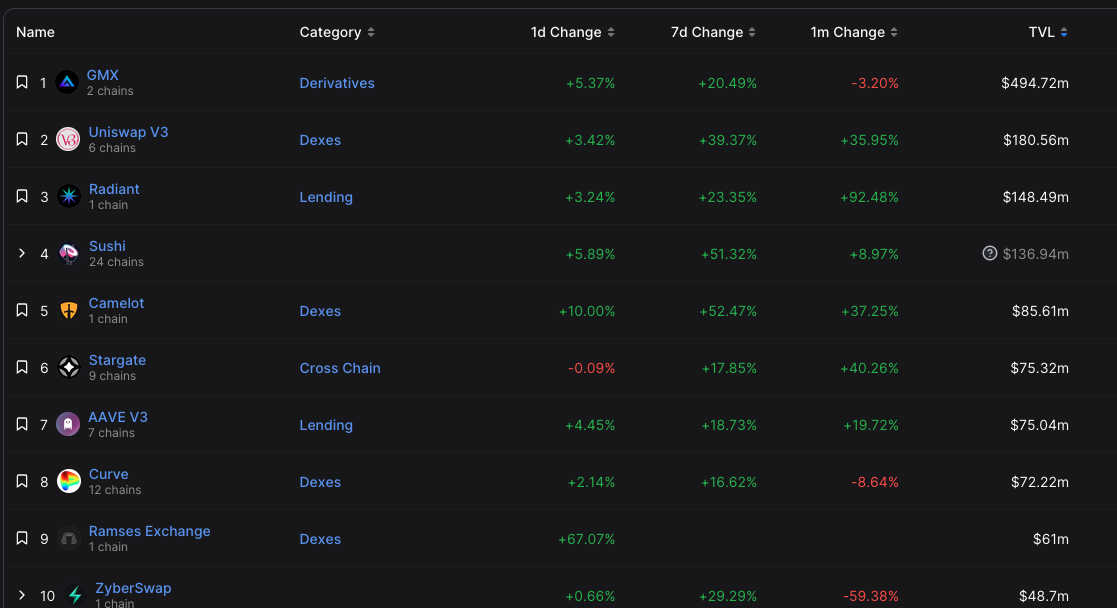This screenshot has width=1117, height=608.
Task: Save Camelot to bookmarks
Action: 22,310
